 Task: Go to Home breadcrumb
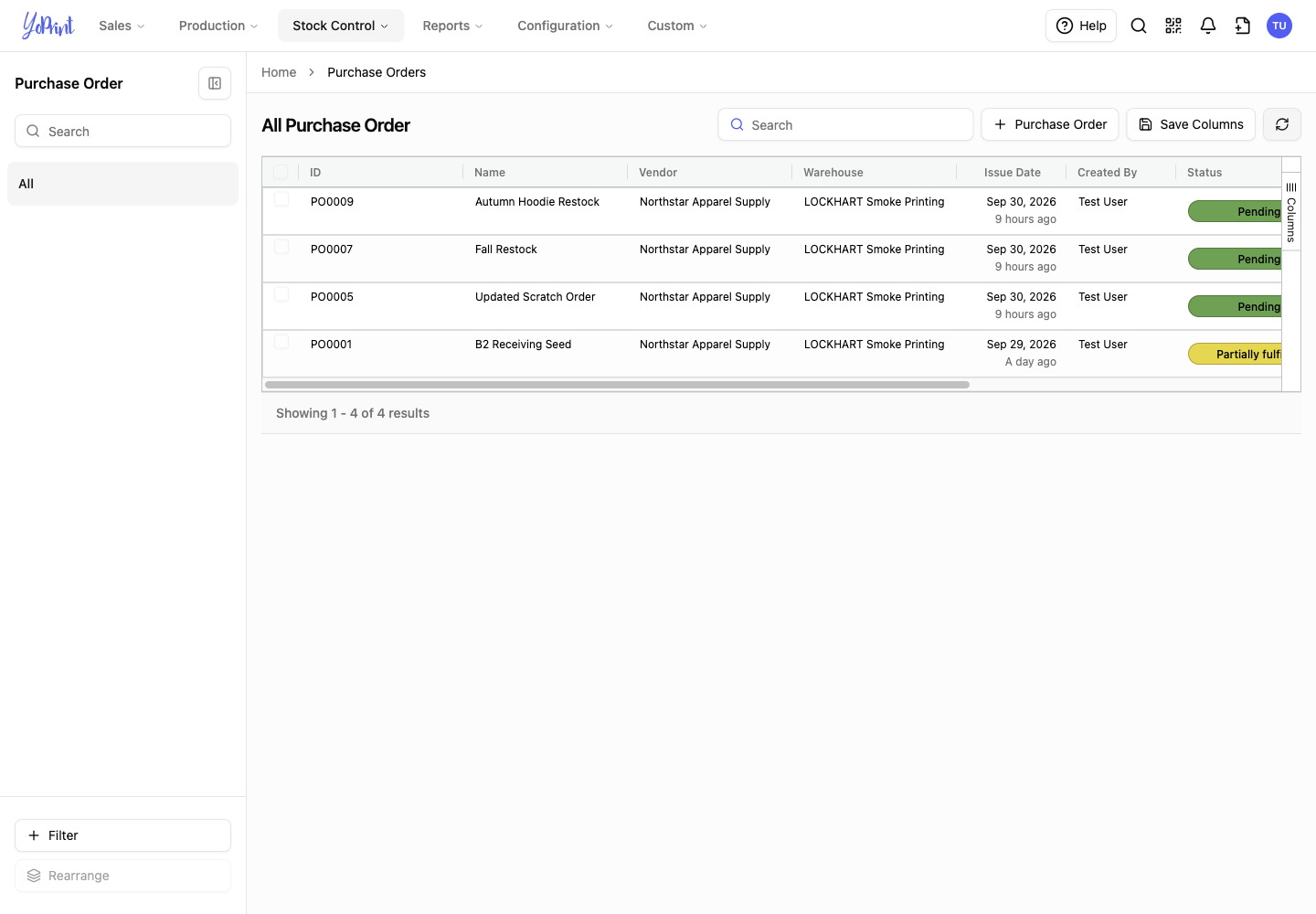(x=279, y=72)
